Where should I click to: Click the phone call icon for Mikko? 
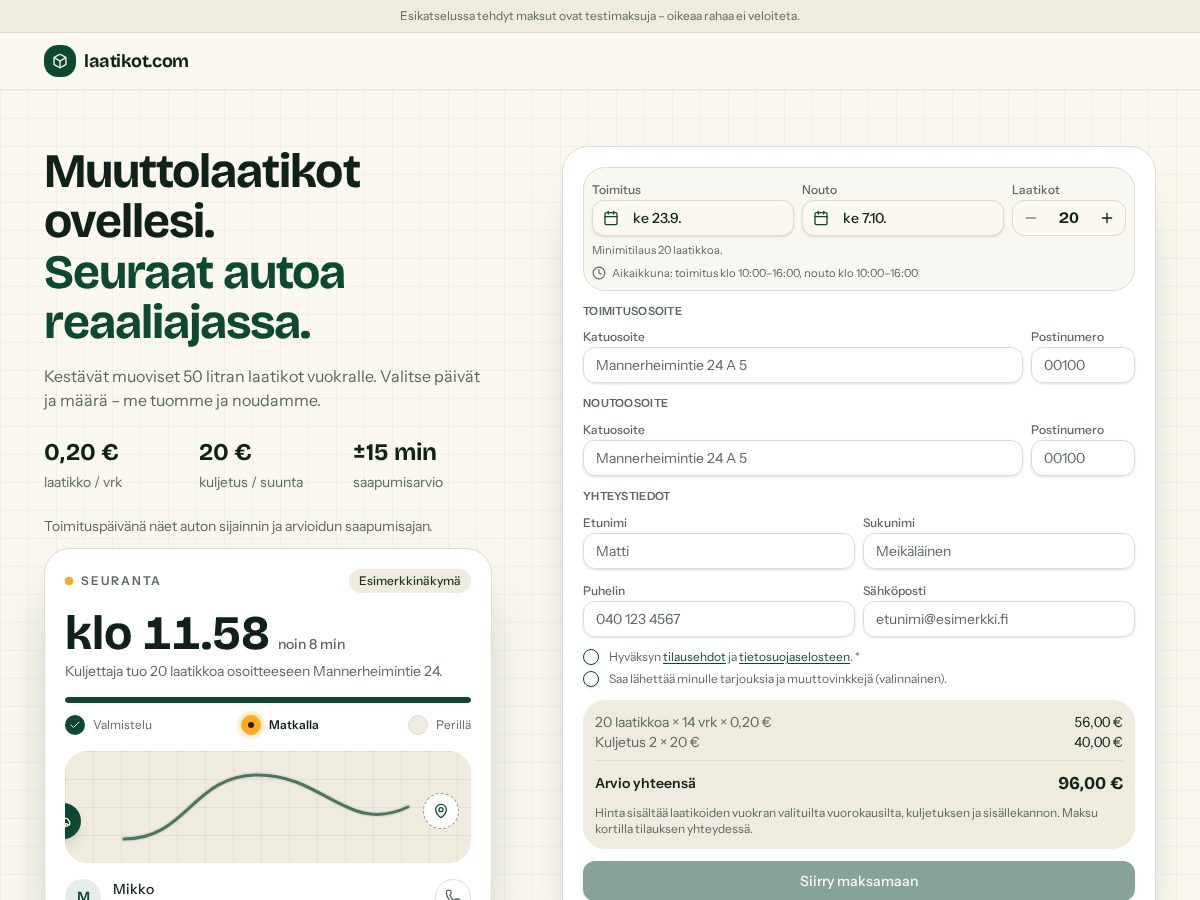(x=453, y=896)
